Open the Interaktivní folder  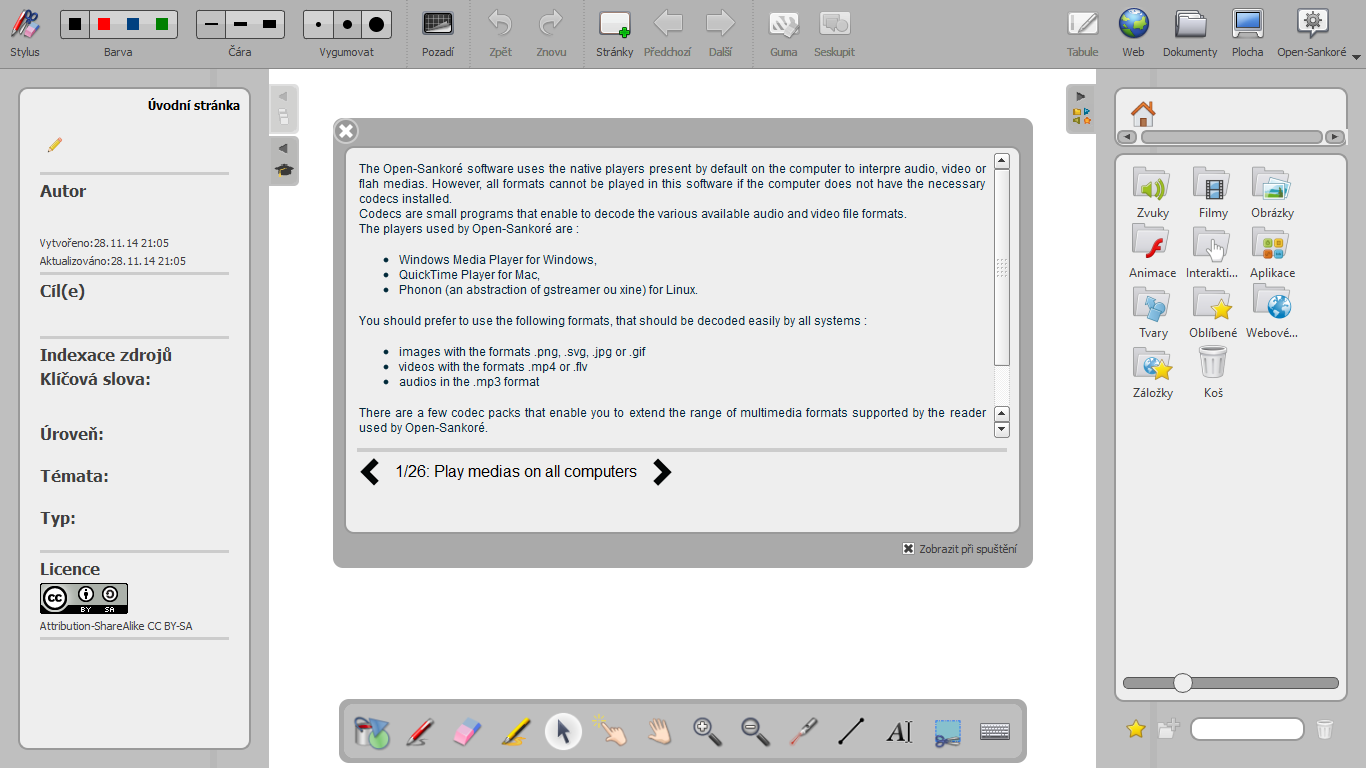point(1212,253)
